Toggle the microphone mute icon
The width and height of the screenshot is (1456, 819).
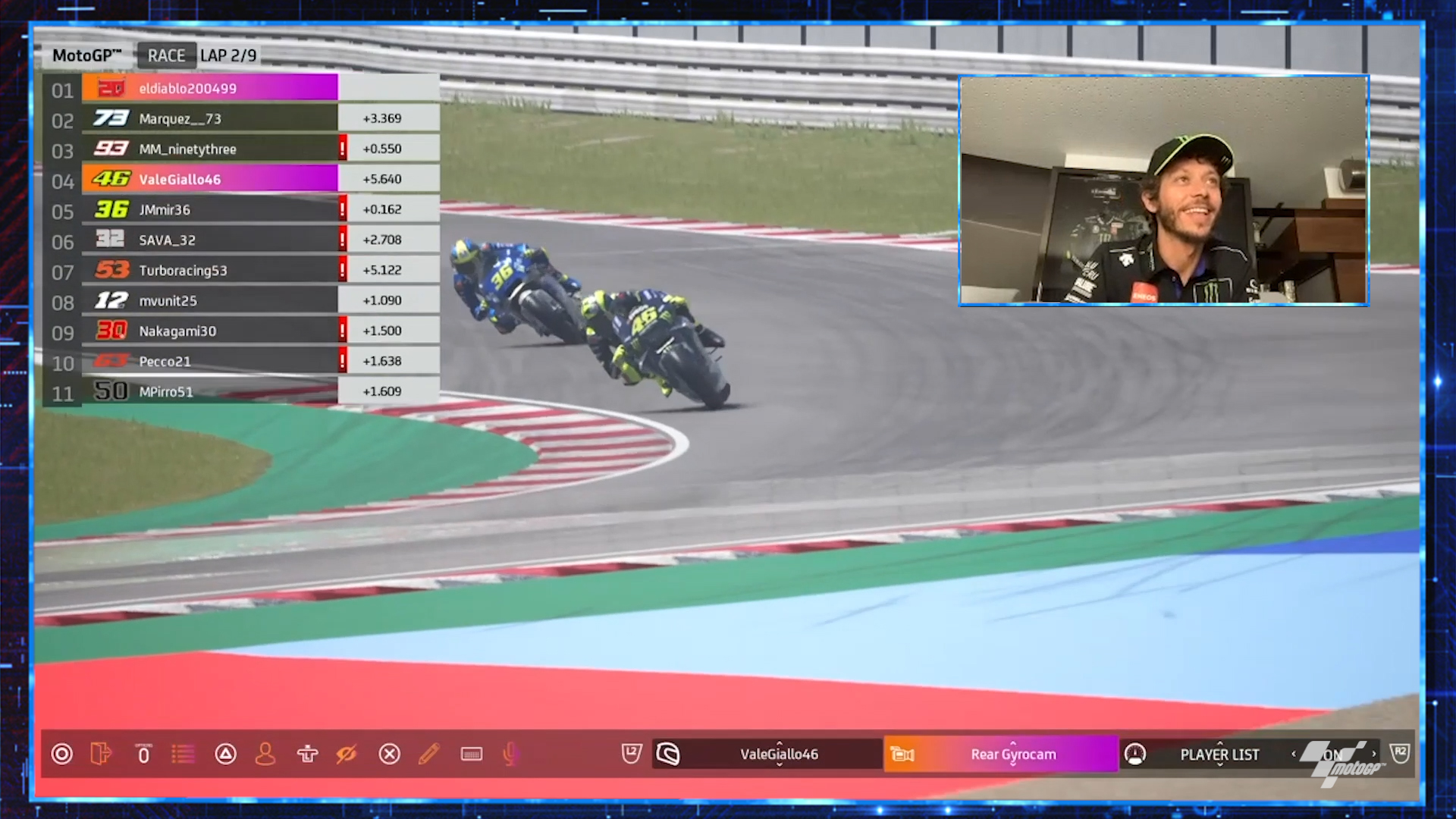[511, 754]
